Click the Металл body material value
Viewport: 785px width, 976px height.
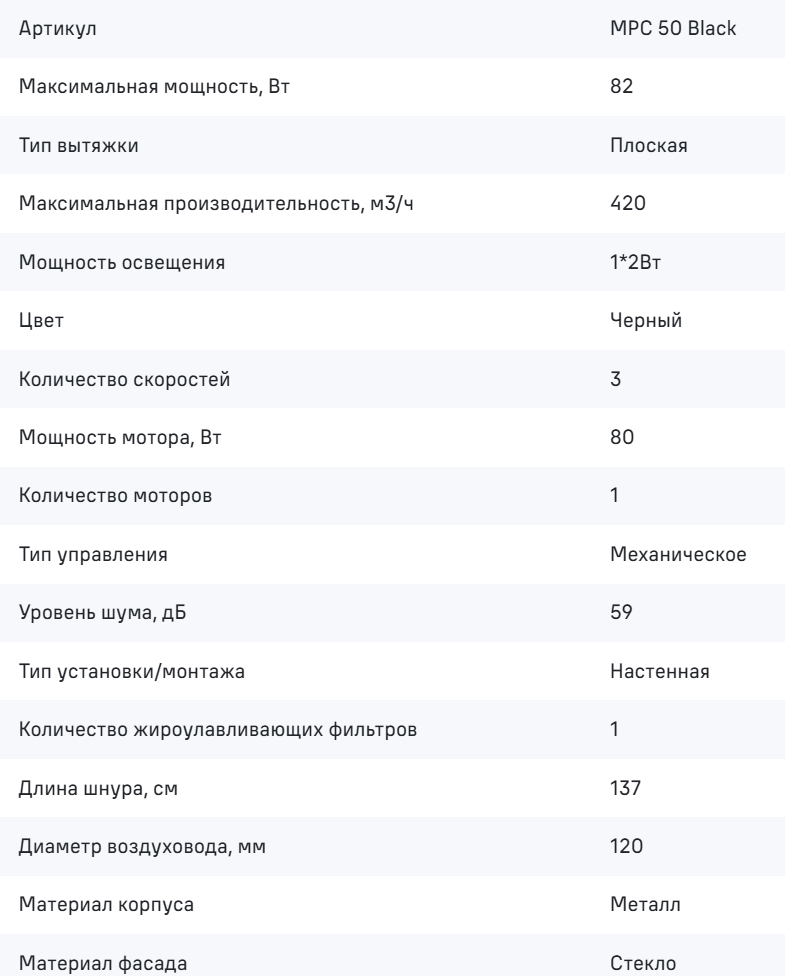(x=646, y=904)
